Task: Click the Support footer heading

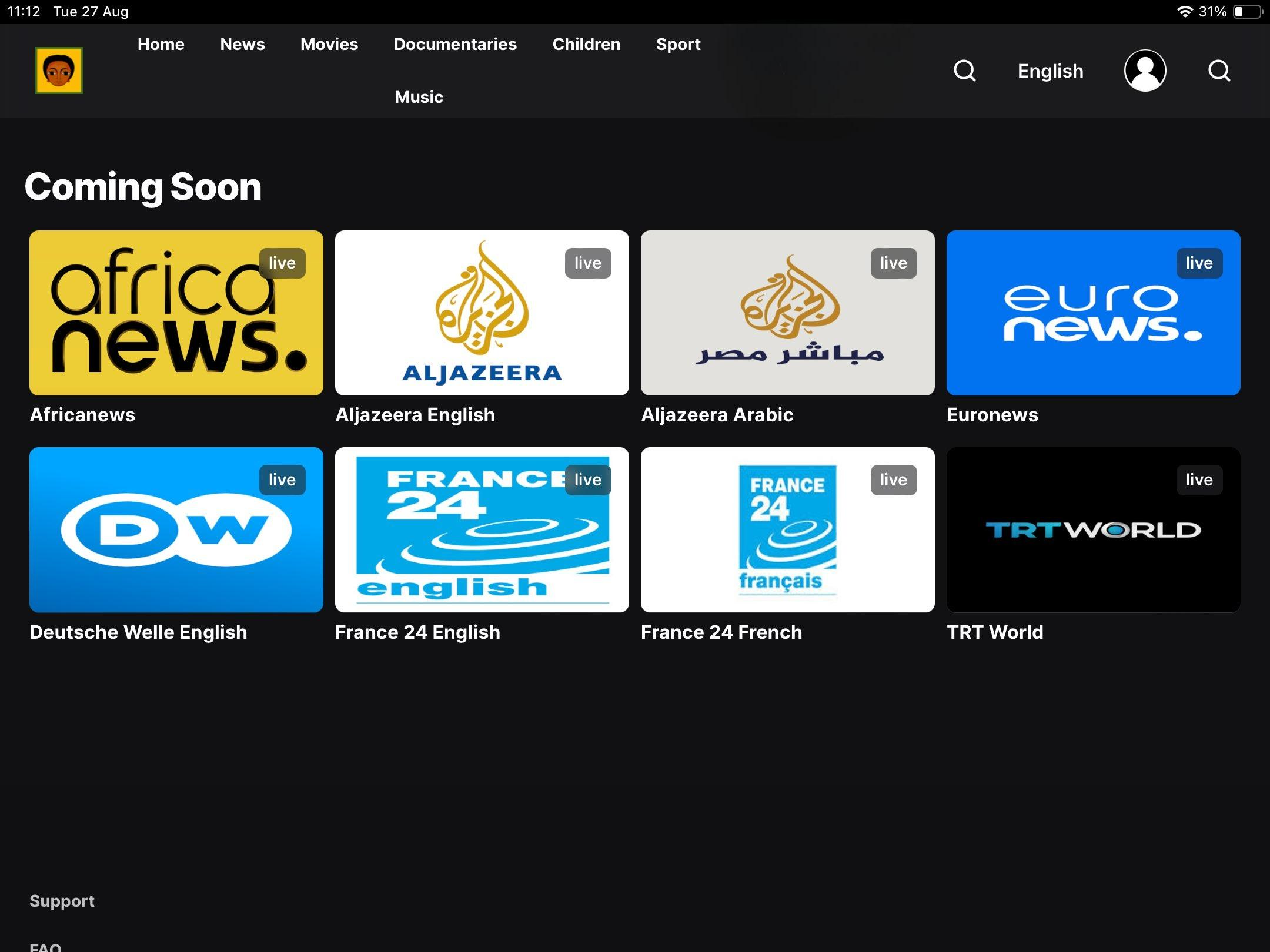Action: 62,901
